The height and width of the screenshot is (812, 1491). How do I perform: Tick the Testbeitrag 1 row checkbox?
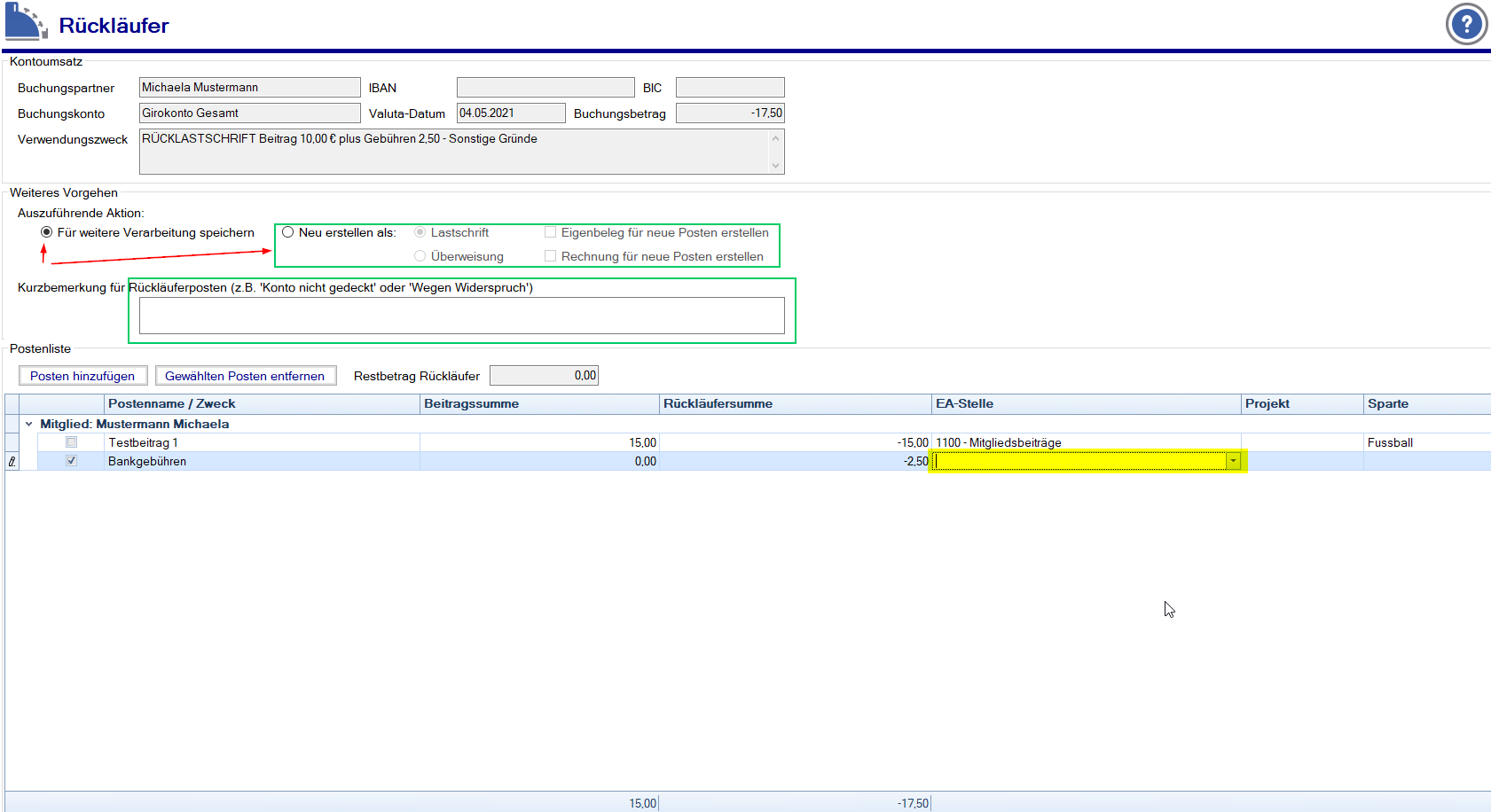point(72,442)
